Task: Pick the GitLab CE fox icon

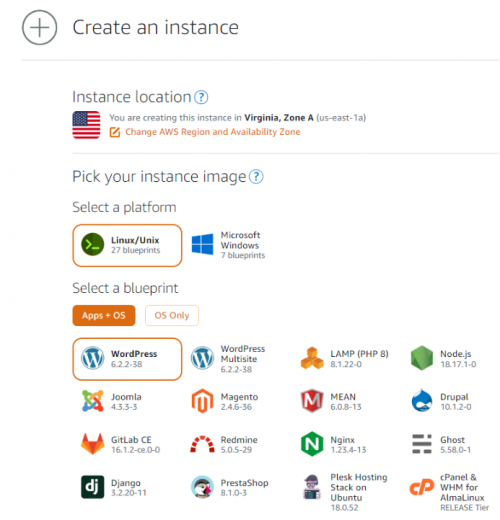Action: [x=93, y=444]
